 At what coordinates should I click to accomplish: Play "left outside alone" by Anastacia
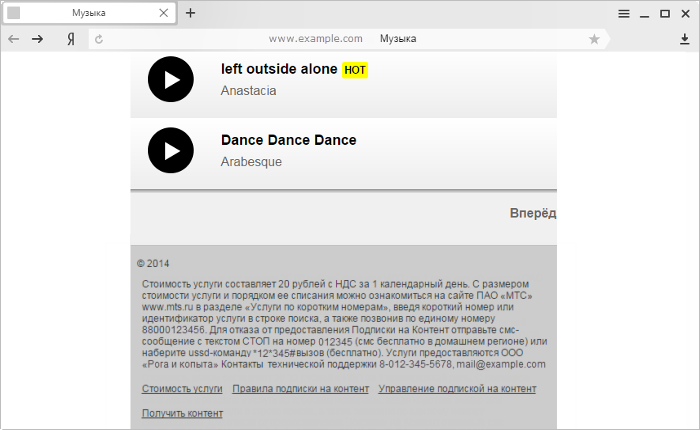point(171,79)
